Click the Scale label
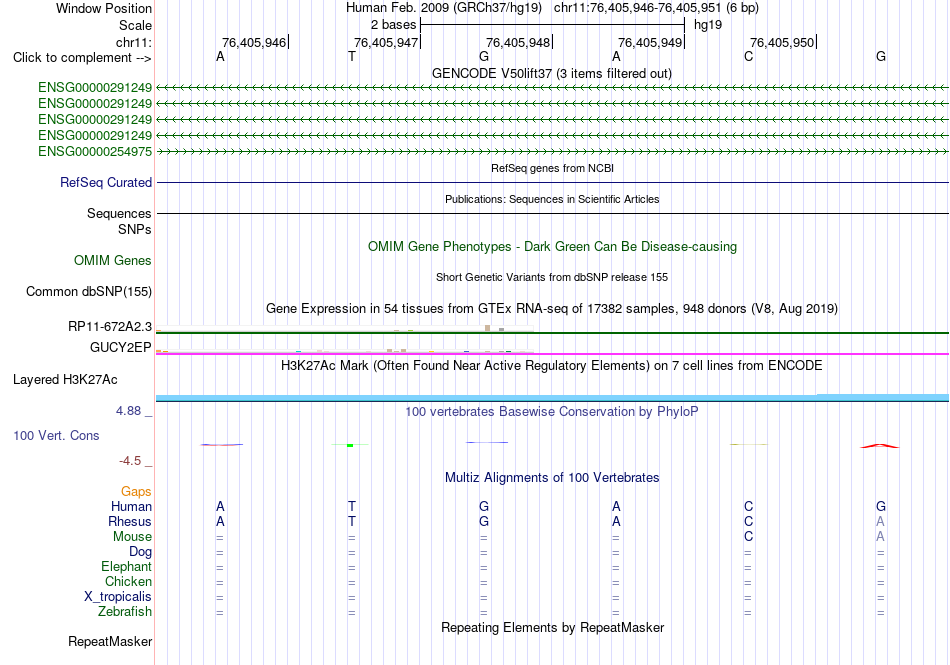This screenshot has height=665, width=950. tap(135, 25)
